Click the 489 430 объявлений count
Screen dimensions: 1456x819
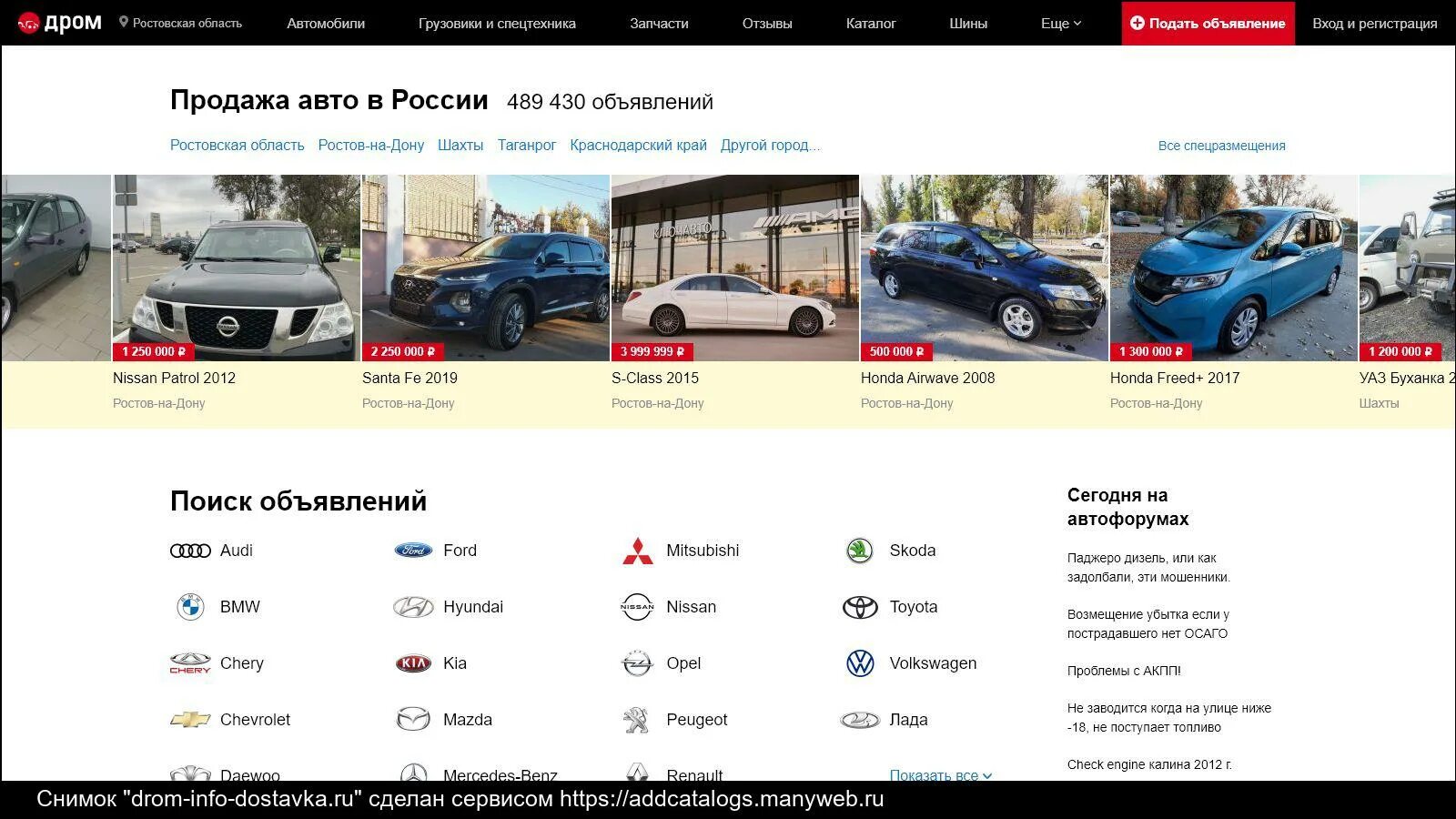point(610,102)
